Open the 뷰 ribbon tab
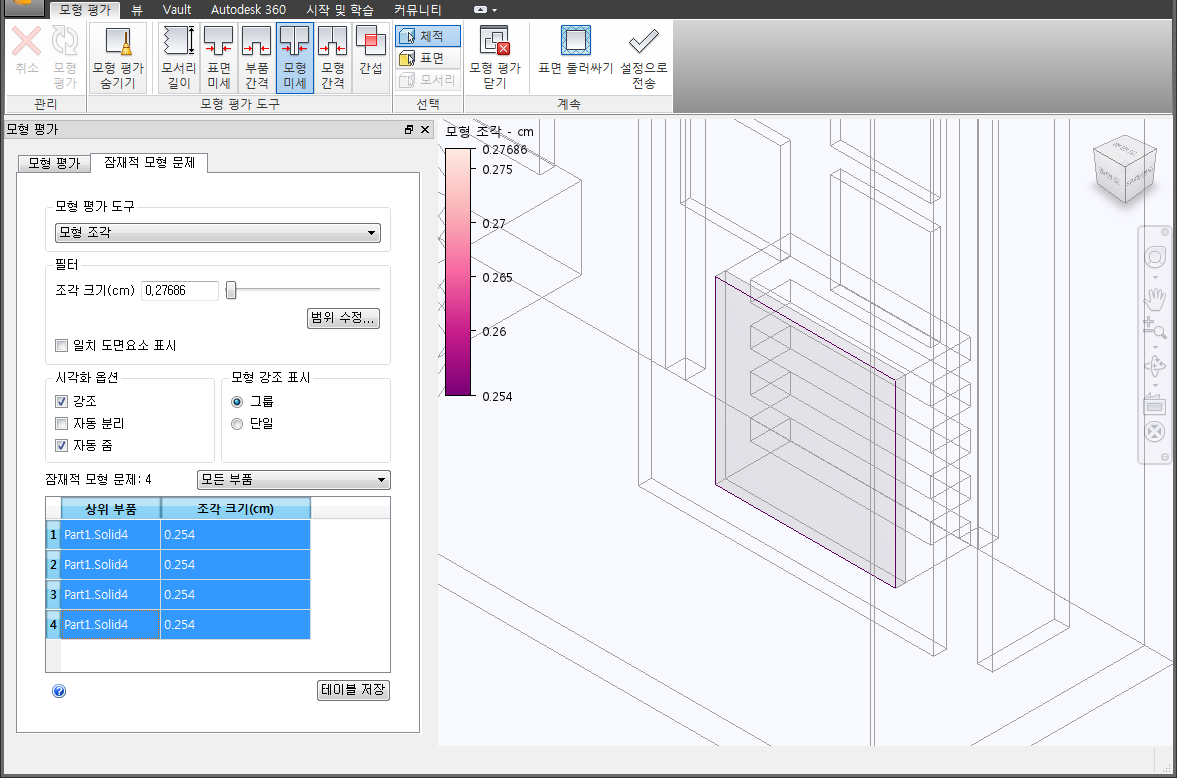 coord(137,11)
